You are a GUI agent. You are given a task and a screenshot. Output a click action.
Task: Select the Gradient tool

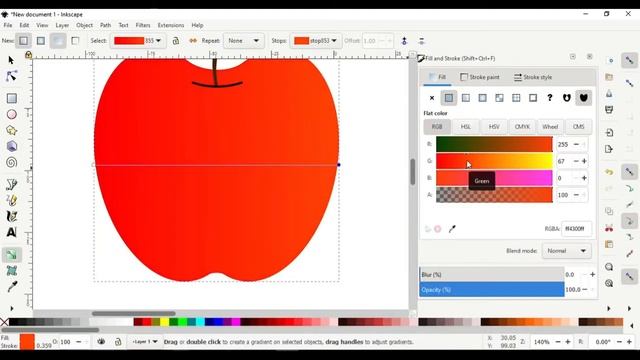pyautogui.click(x=11, y=255)
